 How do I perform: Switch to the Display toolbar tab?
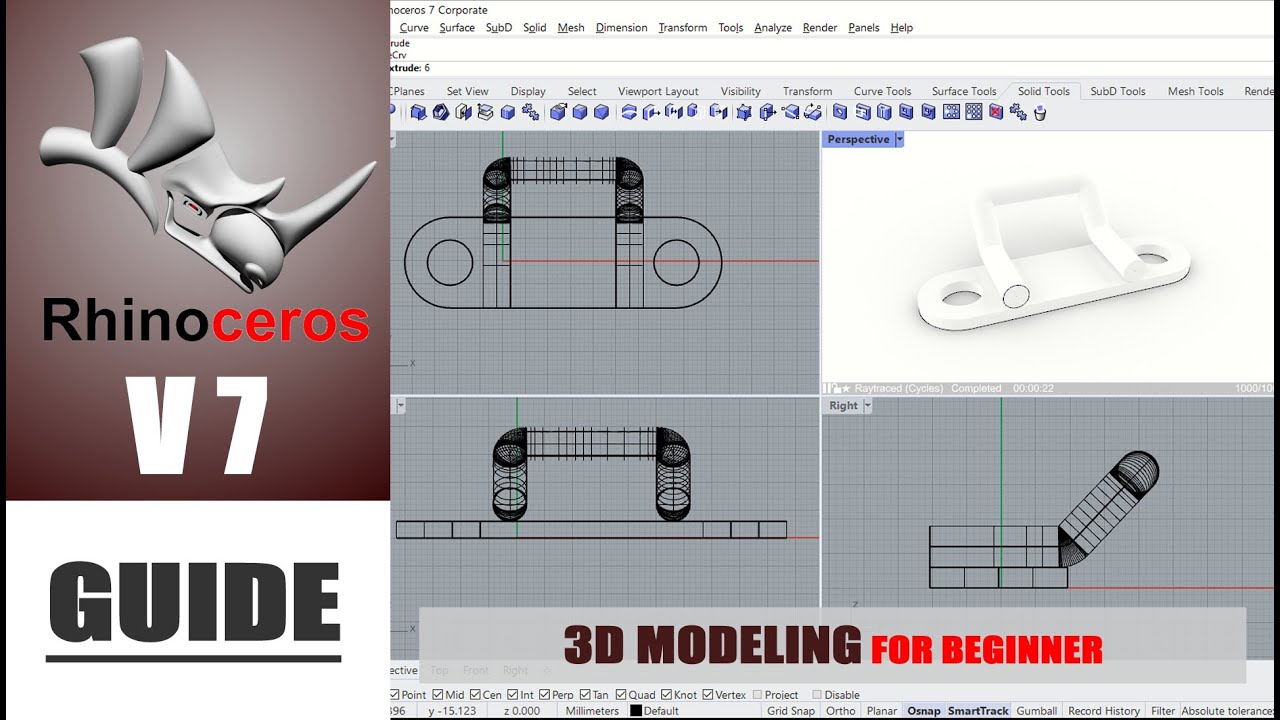(528, 91)
